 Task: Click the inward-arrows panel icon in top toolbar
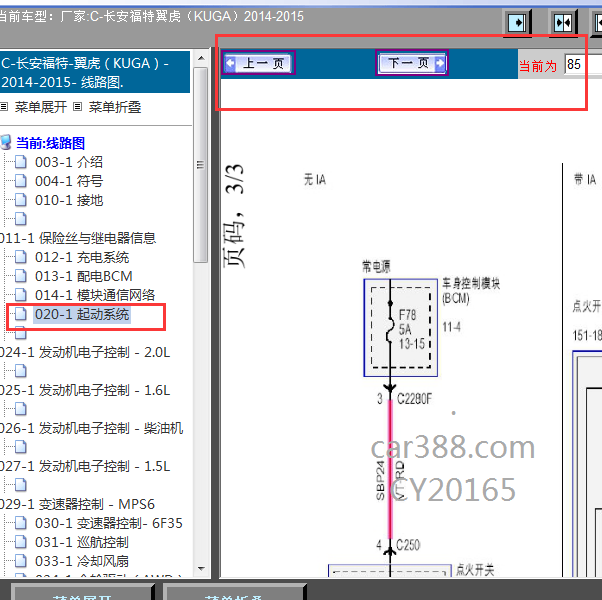point(563,23)
